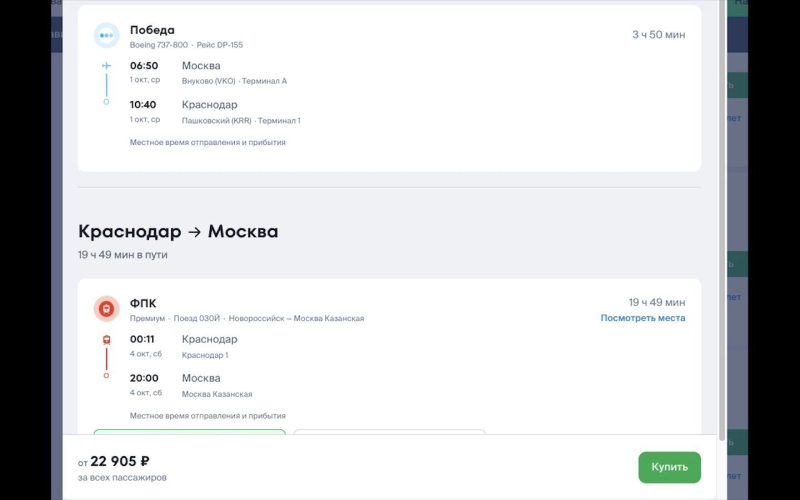The height and width of the screenshot is (500, 800).
Task: Click the Краснодар → Москва section heading
Action: 178,232
